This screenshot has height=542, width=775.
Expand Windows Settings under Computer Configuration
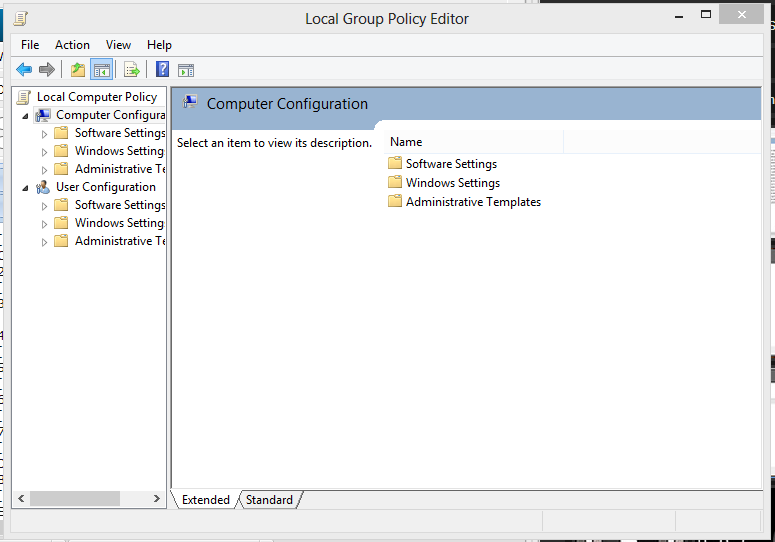click(44, 152)
